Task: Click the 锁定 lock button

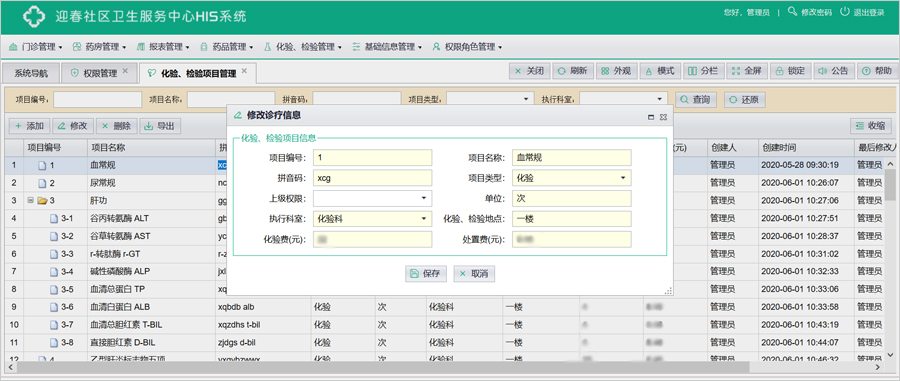Action: tap(790, 71)
